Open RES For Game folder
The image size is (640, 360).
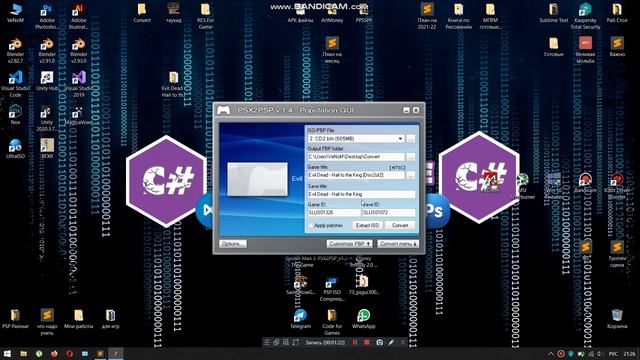coord(205,16)
